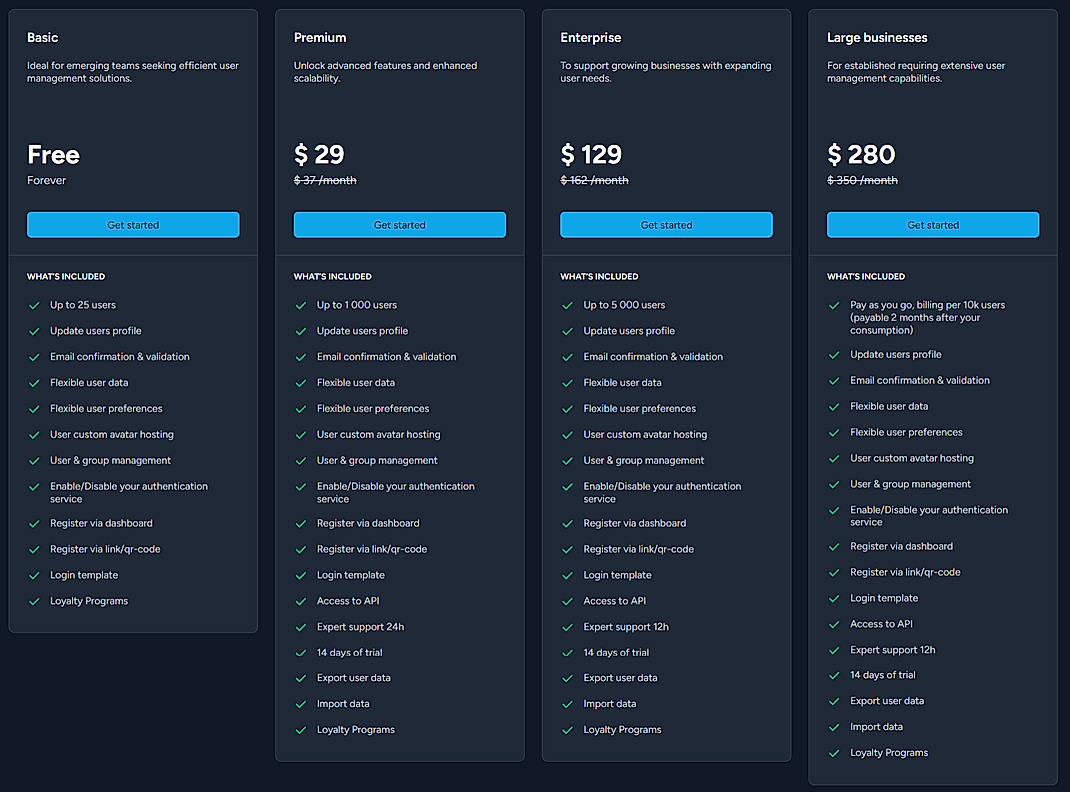Click Get started under Premium plan
1070x792 pixels.
coord(400,224)
